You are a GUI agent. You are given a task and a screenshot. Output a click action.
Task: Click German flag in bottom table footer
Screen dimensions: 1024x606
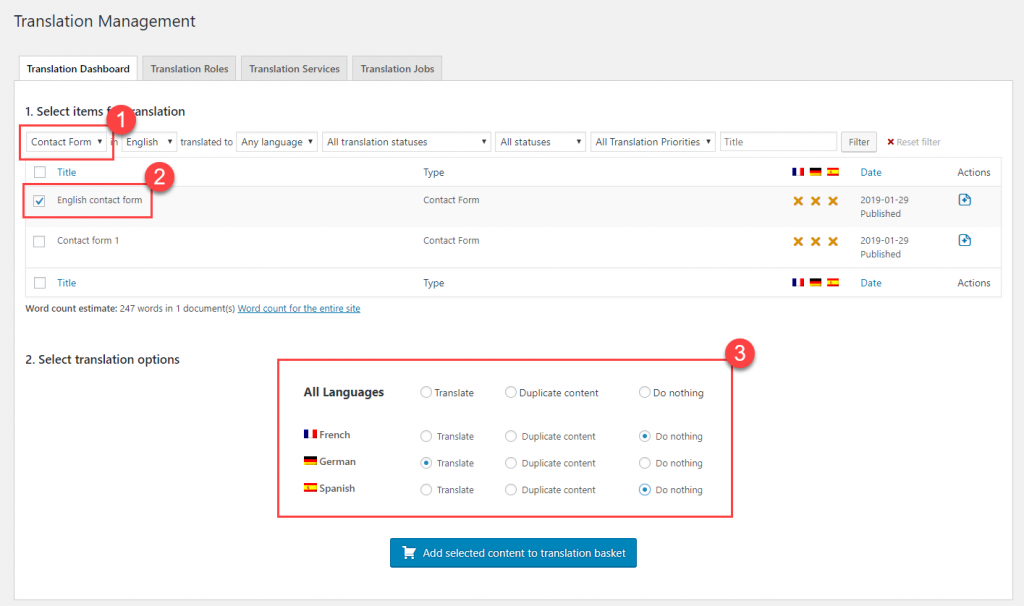[816, 282]
